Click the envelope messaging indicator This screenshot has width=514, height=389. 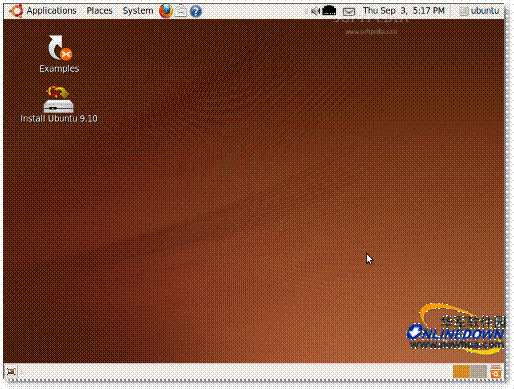tap(349, 12)
